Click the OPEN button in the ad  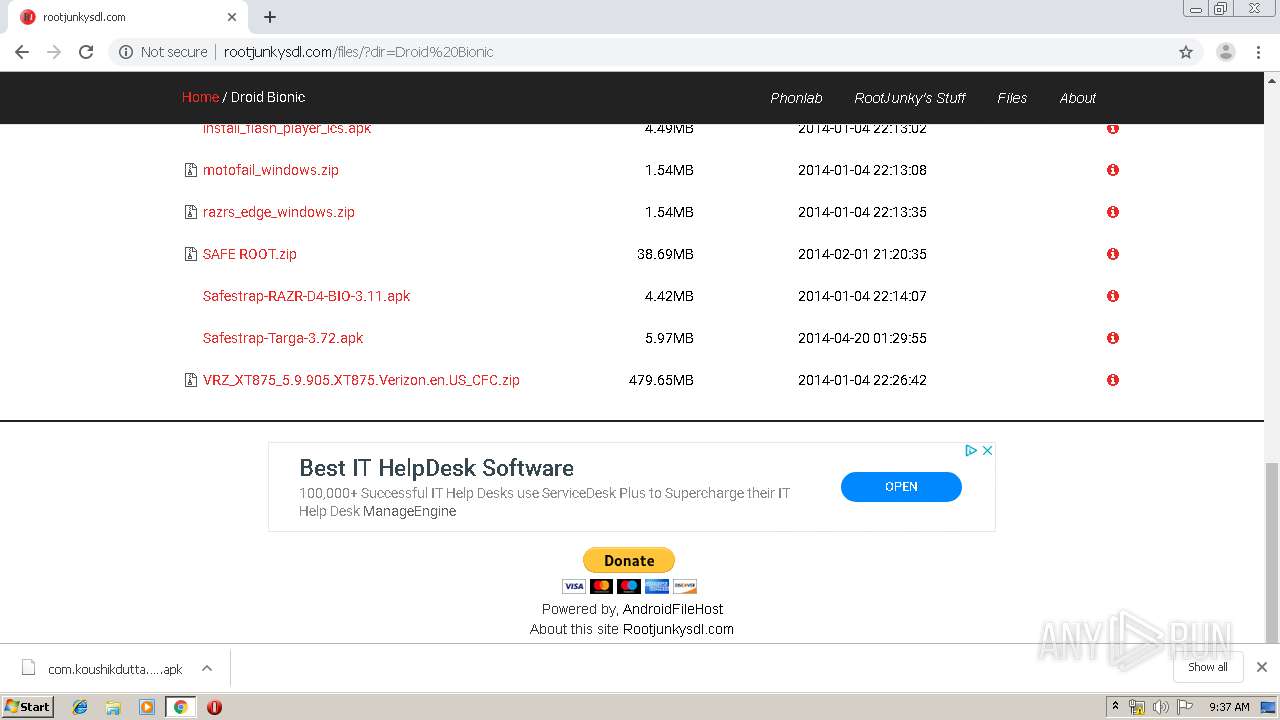(x=901, y=486)
